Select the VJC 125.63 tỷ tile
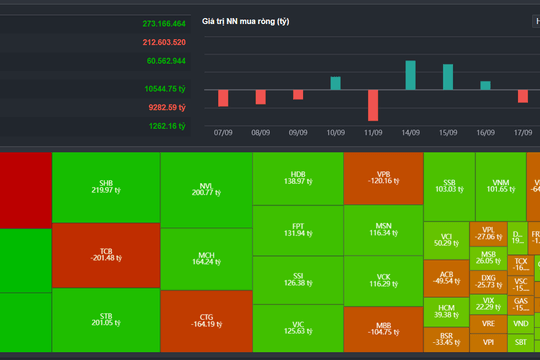Screen dimensions: 540x360 tap(298, 328)
